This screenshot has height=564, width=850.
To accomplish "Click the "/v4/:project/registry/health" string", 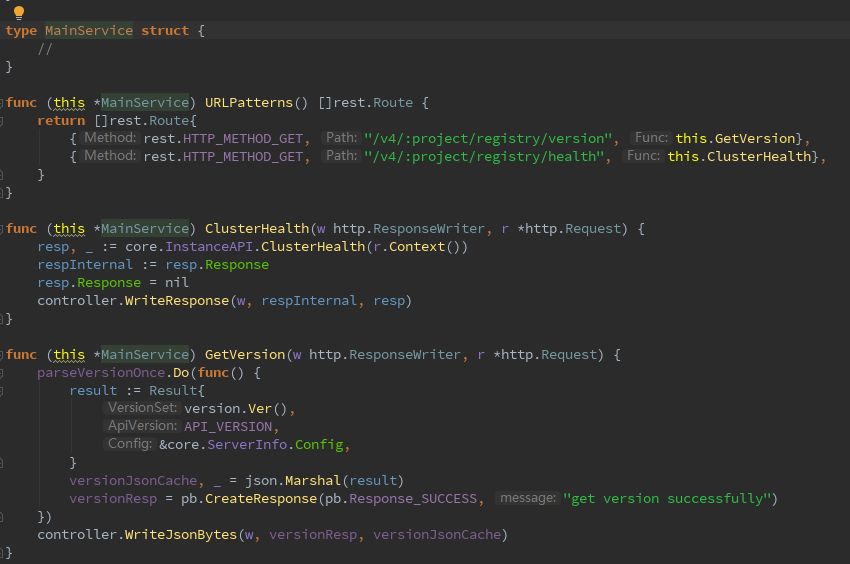I will click(484, 157).
